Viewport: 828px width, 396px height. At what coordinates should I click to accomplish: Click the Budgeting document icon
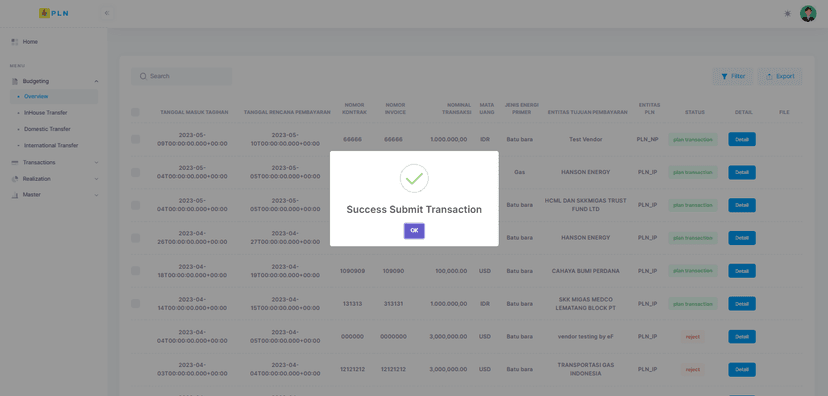tap(15, 81)
